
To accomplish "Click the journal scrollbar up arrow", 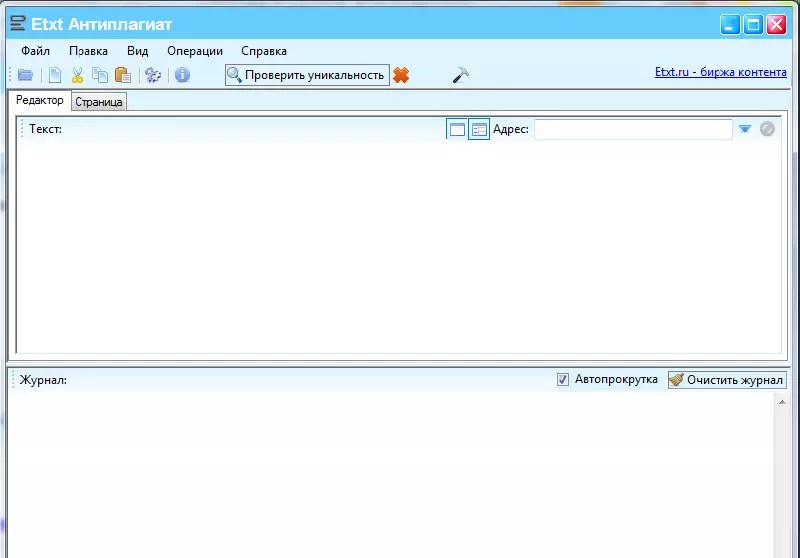I will click(782, 402).
